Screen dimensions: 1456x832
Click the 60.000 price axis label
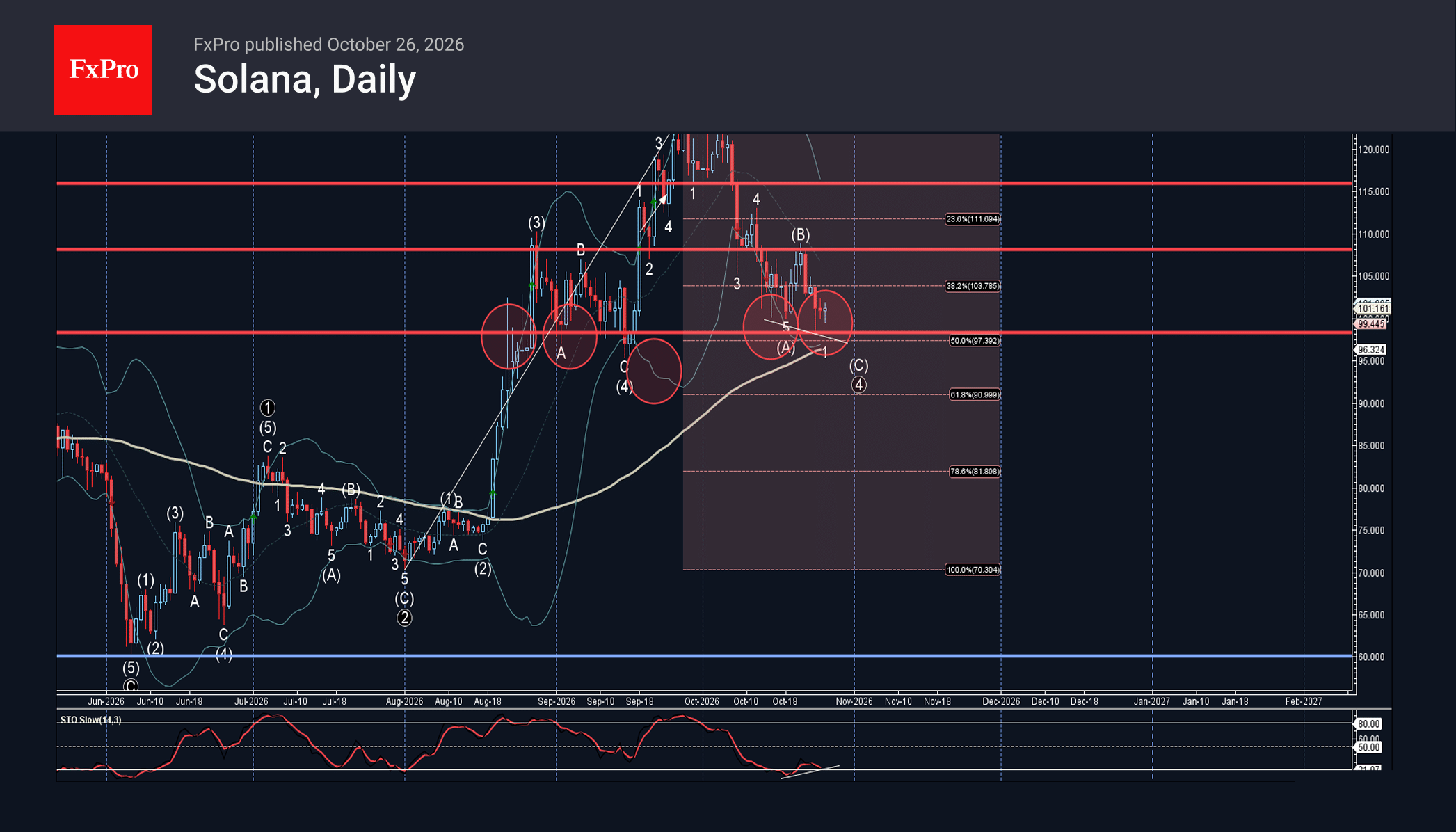click(1372, 657)
